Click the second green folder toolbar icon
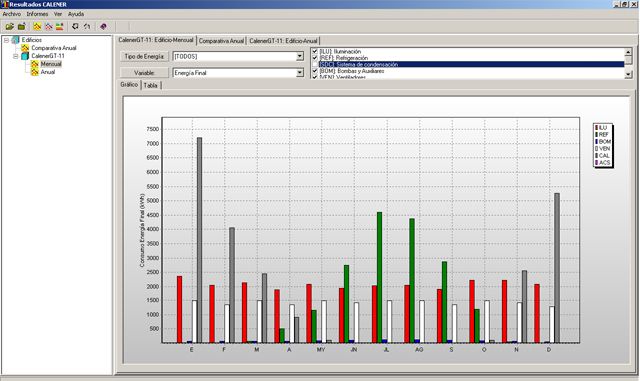 (22, 27)
